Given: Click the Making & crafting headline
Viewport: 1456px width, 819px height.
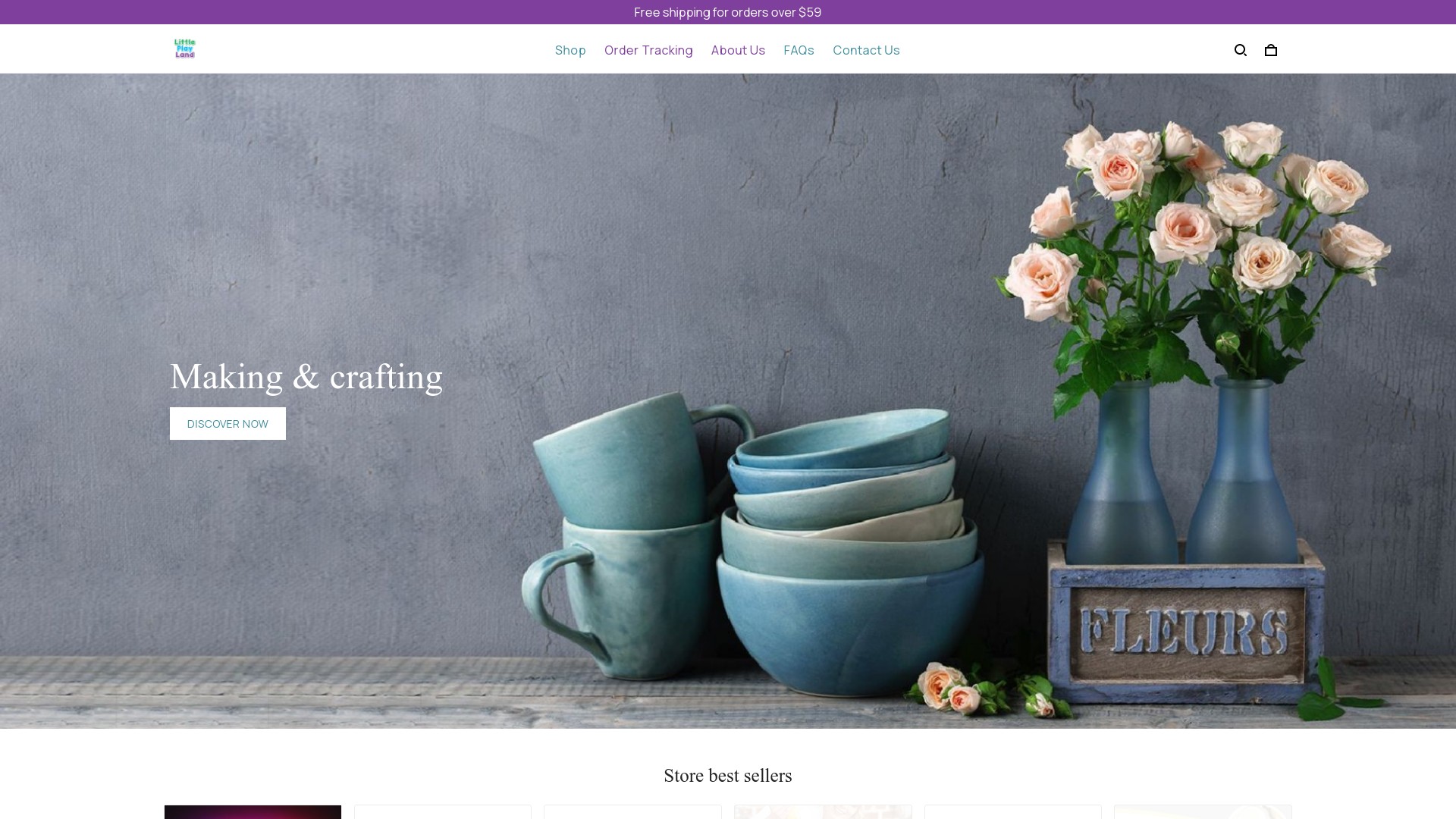Looking at the screenshot, I should pos(306,377).
